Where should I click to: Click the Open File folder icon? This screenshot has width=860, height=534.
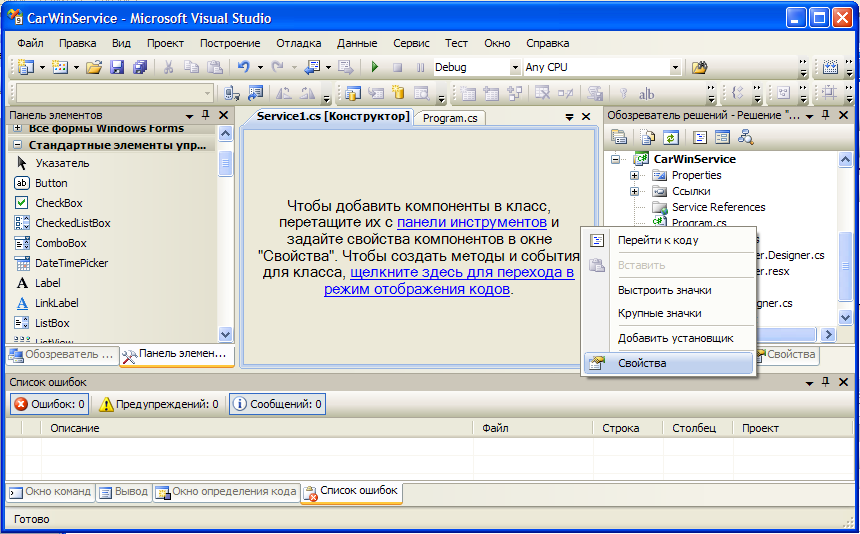click(x=94, y=67)
